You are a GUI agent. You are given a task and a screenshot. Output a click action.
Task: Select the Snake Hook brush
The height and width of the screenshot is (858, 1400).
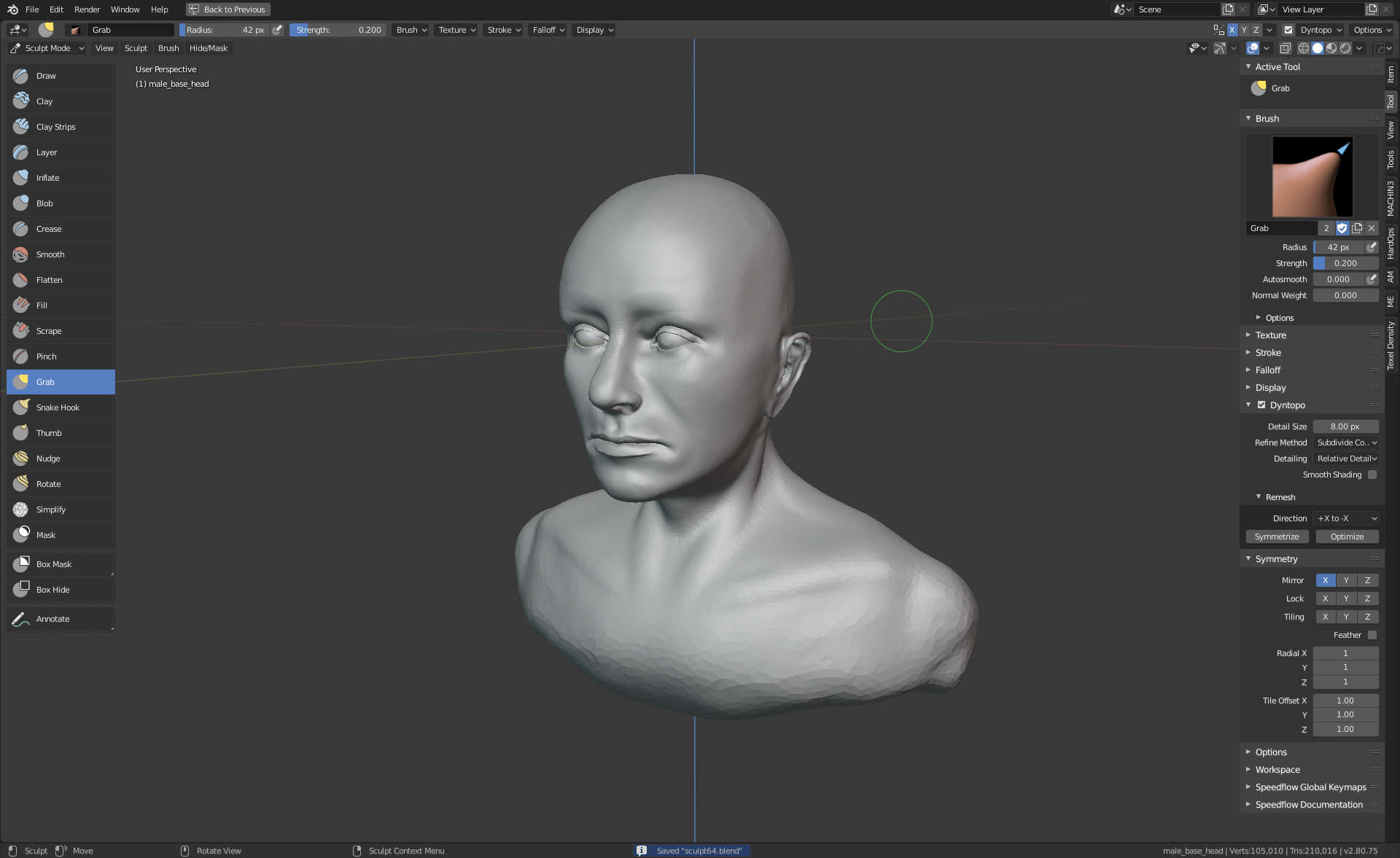[x=58, y=407]
